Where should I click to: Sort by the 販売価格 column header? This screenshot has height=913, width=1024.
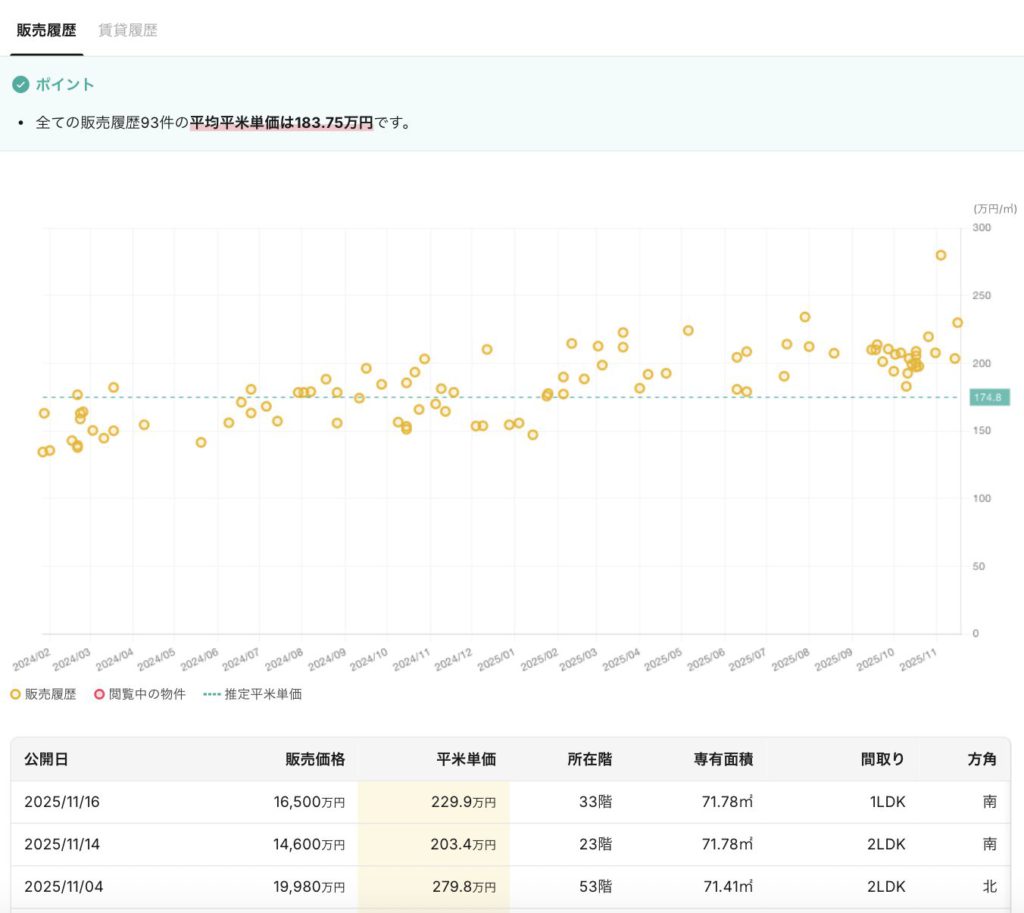point(315,759)
